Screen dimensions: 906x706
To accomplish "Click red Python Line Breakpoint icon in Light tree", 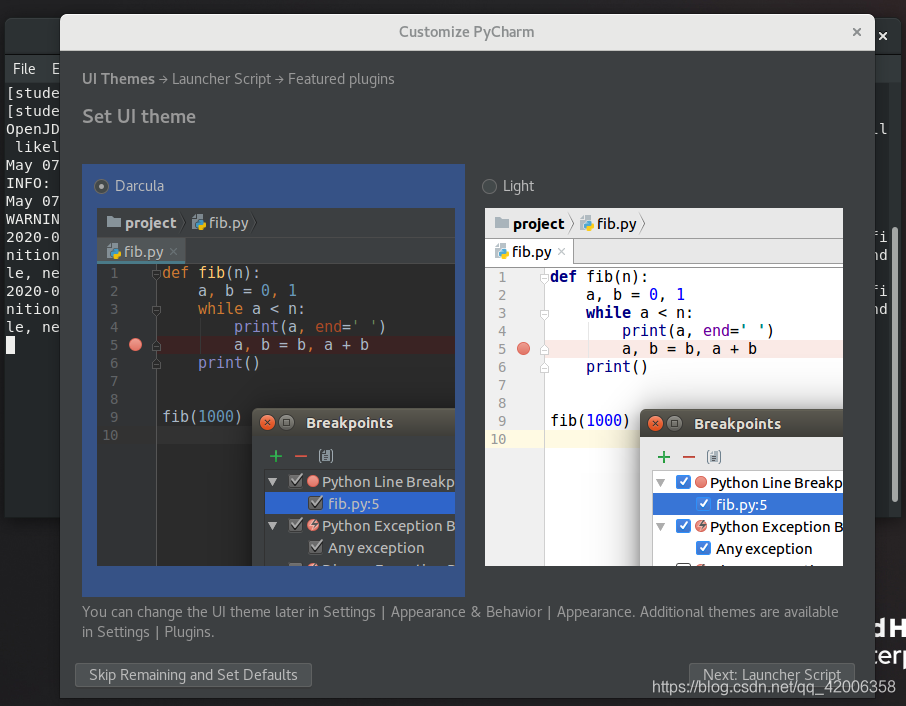I will click(701, 482).
